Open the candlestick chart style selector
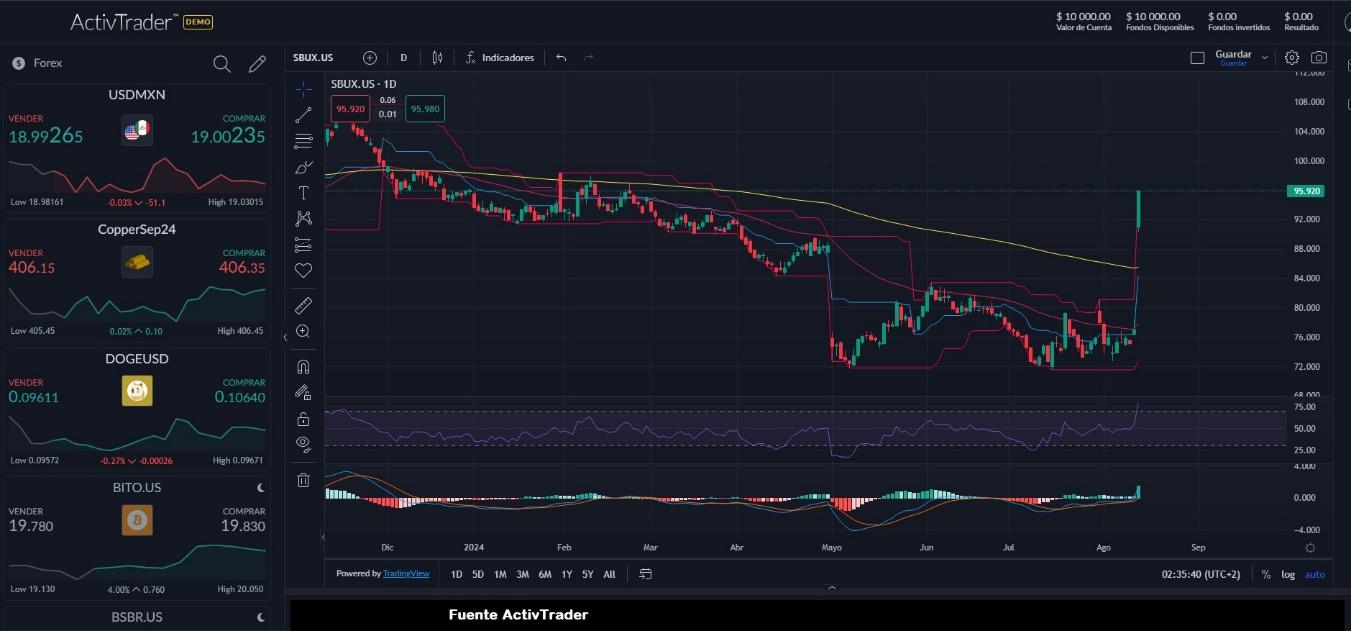Image resolution: width=1351 pixels, height=631 pixels. point(437,58)
